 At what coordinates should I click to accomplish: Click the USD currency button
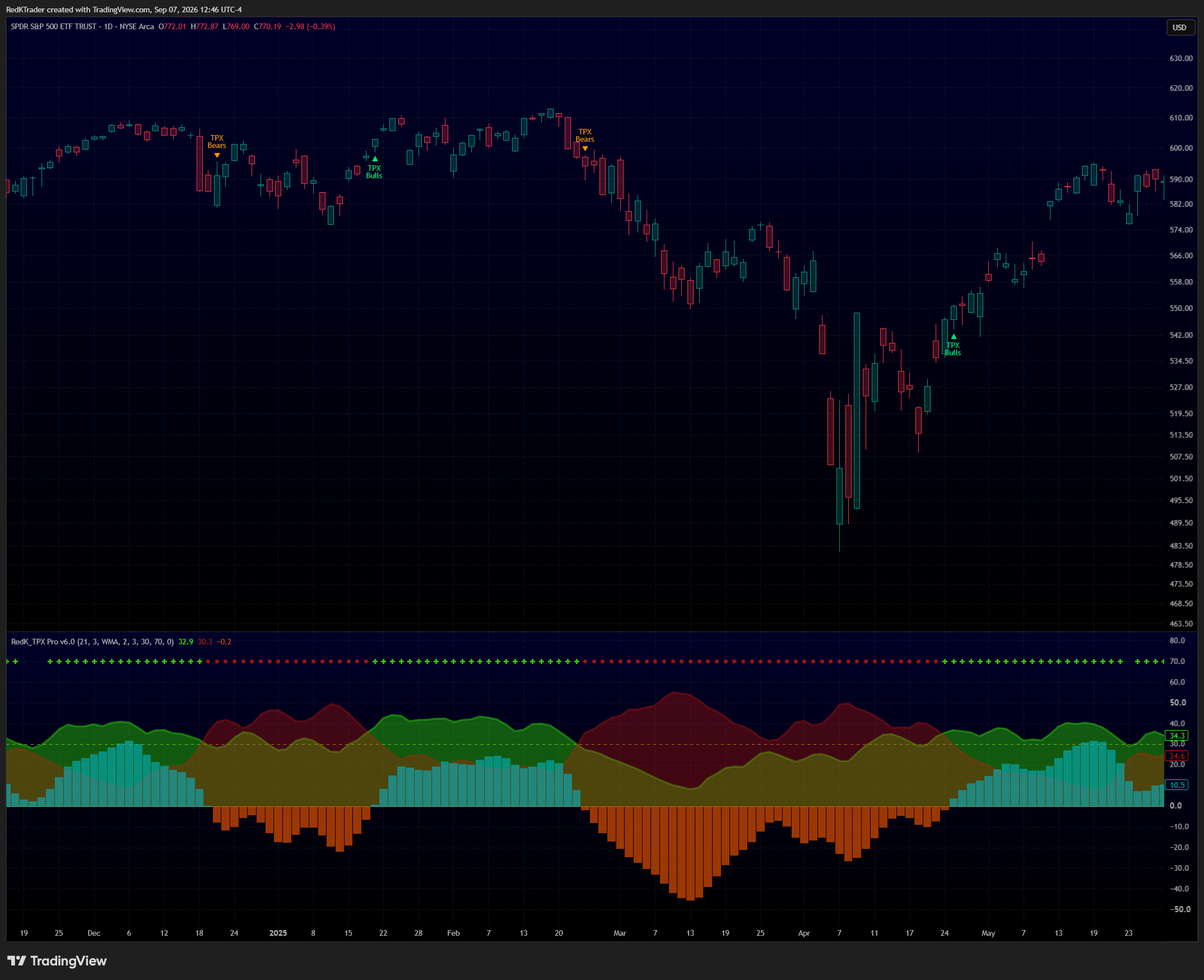point(1179,27)
